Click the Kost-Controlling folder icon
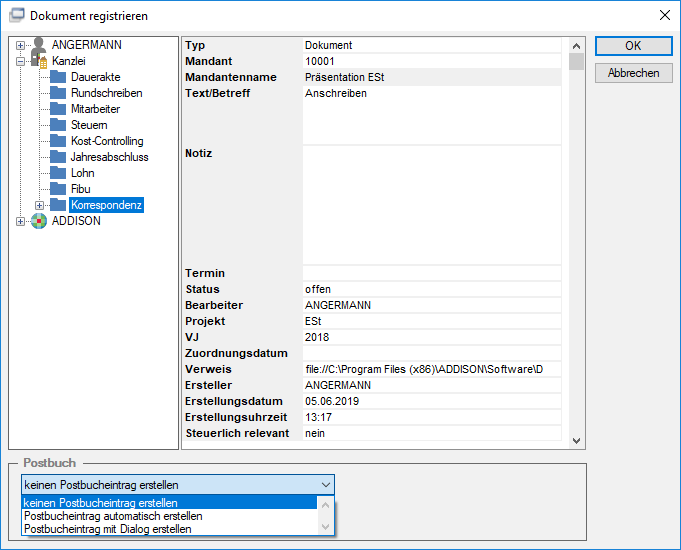Image resolution: width=681 pixels, height=550 pixels. point(58,141)
